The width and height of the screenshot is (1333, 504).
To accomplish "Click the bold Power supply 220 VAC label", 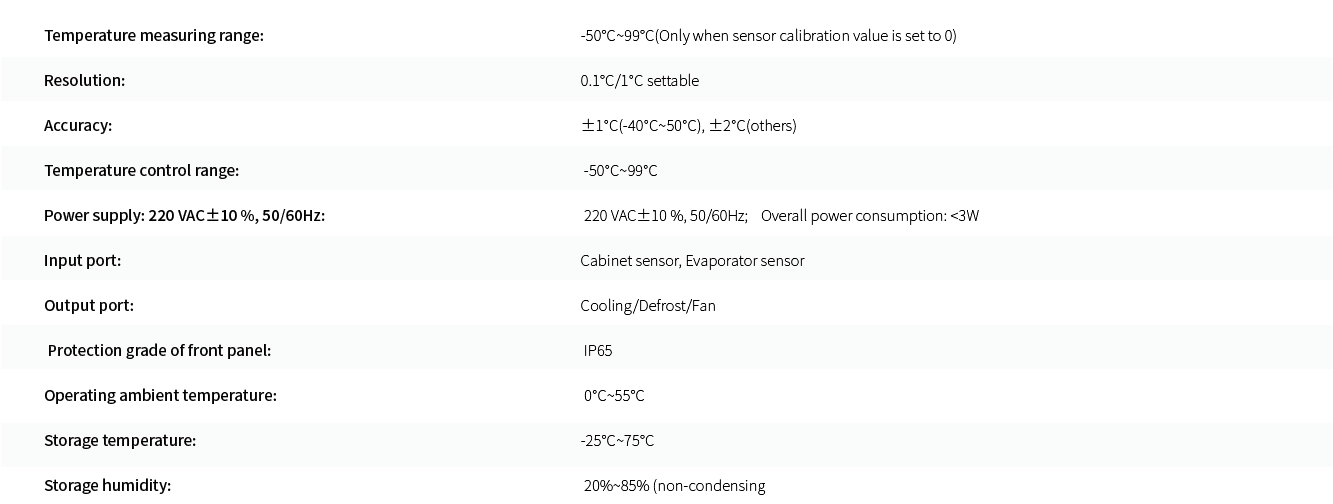I will (x=184, y=216).
